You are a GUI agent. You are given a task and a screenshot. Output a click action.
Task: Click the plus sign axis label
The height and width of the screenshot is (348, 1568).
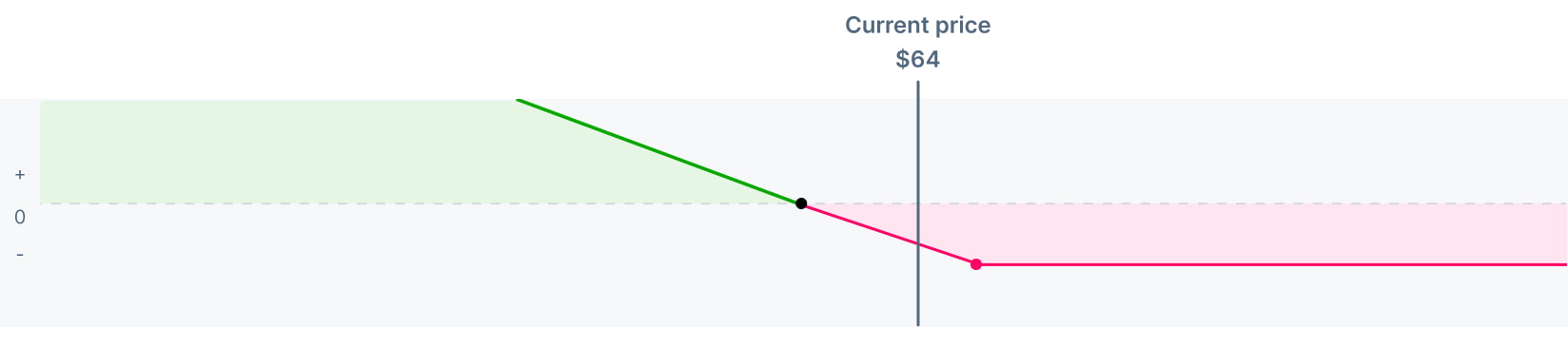(20, 175)
